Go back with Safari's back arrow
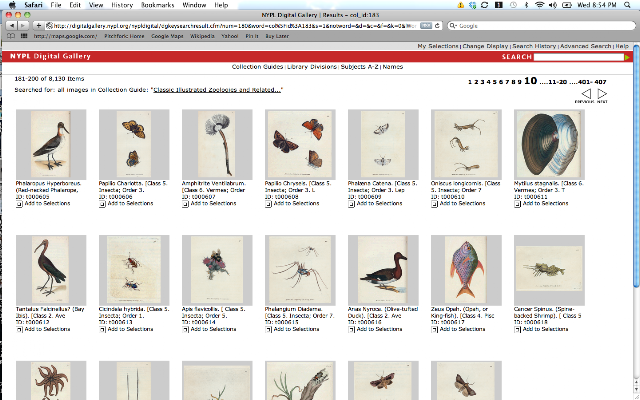 (11, 26)
